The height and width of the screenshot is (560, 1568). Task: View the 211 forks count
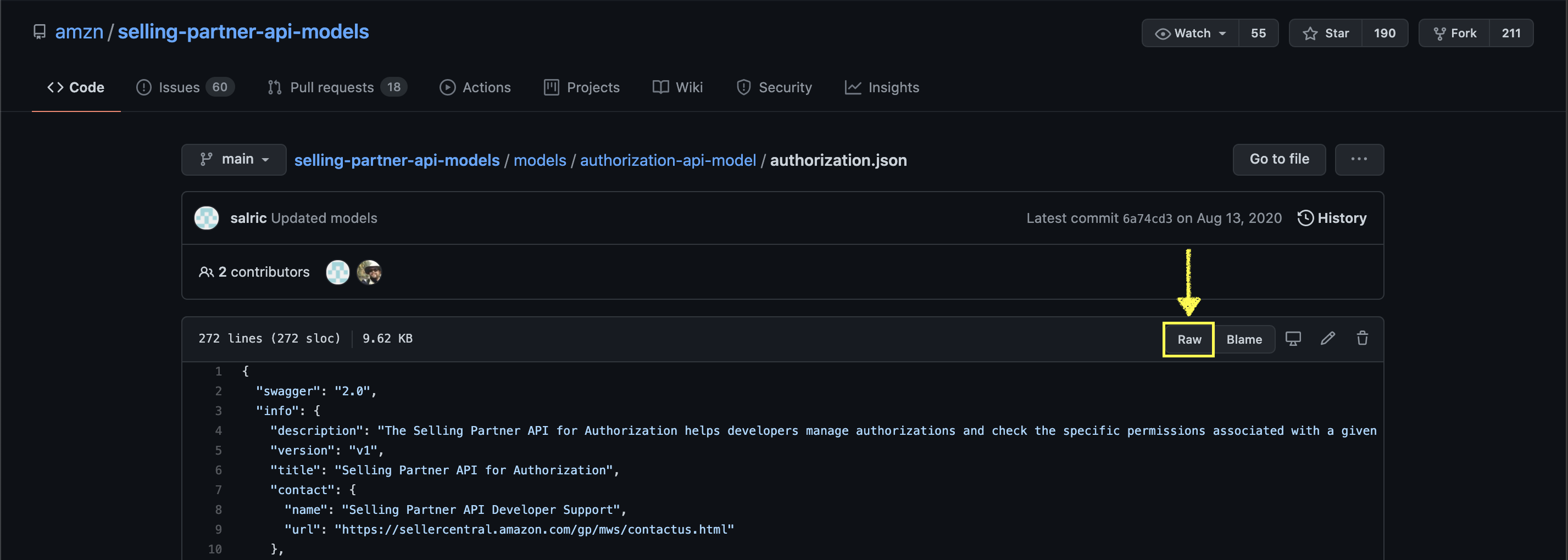coord(1511,33)
